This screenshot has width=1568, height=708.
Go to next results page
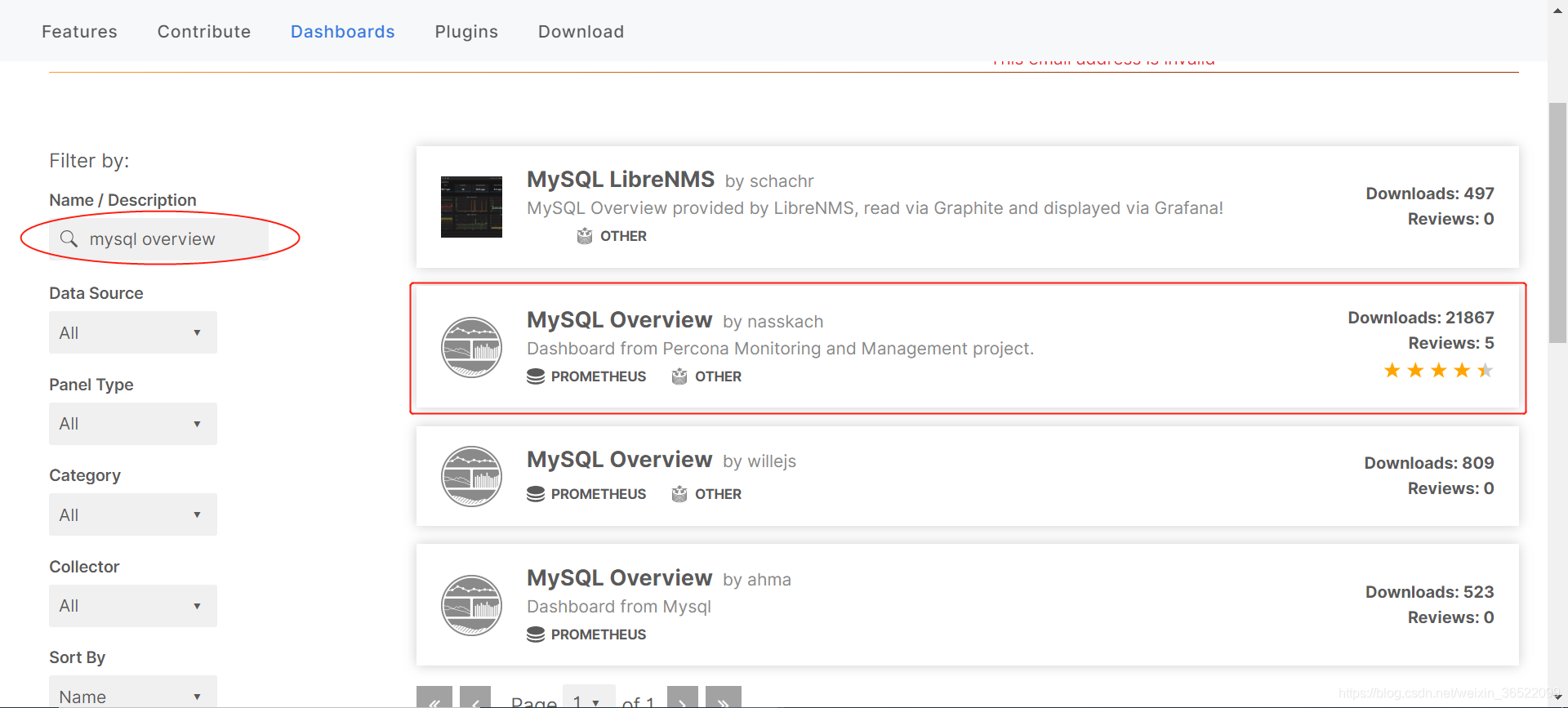click(x=683, y=697)
